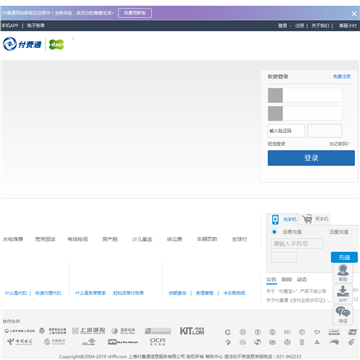Switch to the 公告 tab
Screen dimensions: 360x360
pyautogui.click(x=271, y=279)
